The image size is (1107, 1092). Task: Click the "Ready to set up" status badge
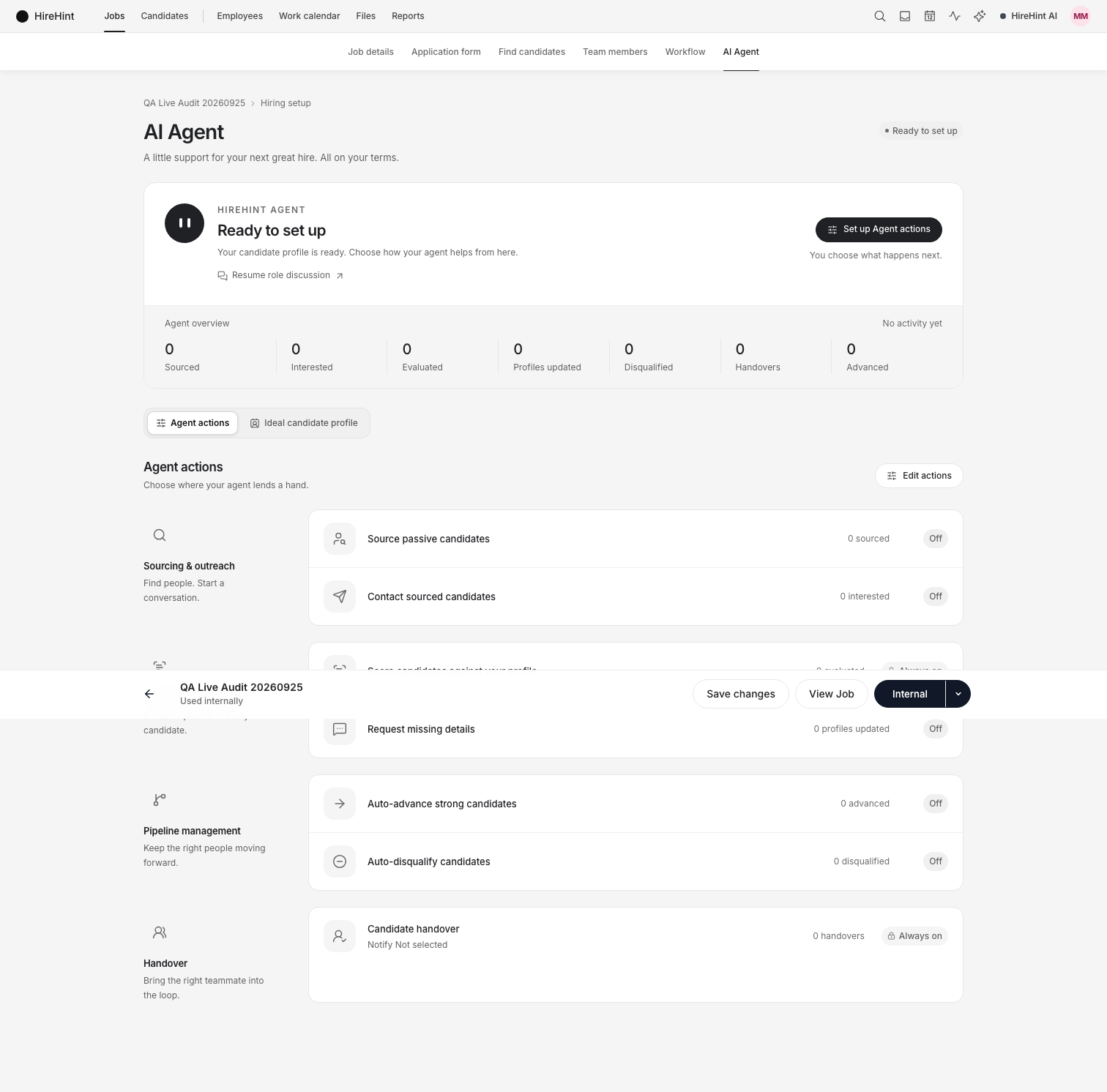[921, 131]
